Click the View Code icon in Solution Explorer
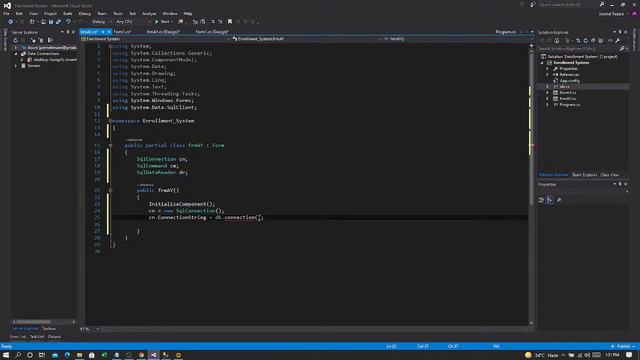The height and width of the screenshot is (360, 640). coord(610,40)
